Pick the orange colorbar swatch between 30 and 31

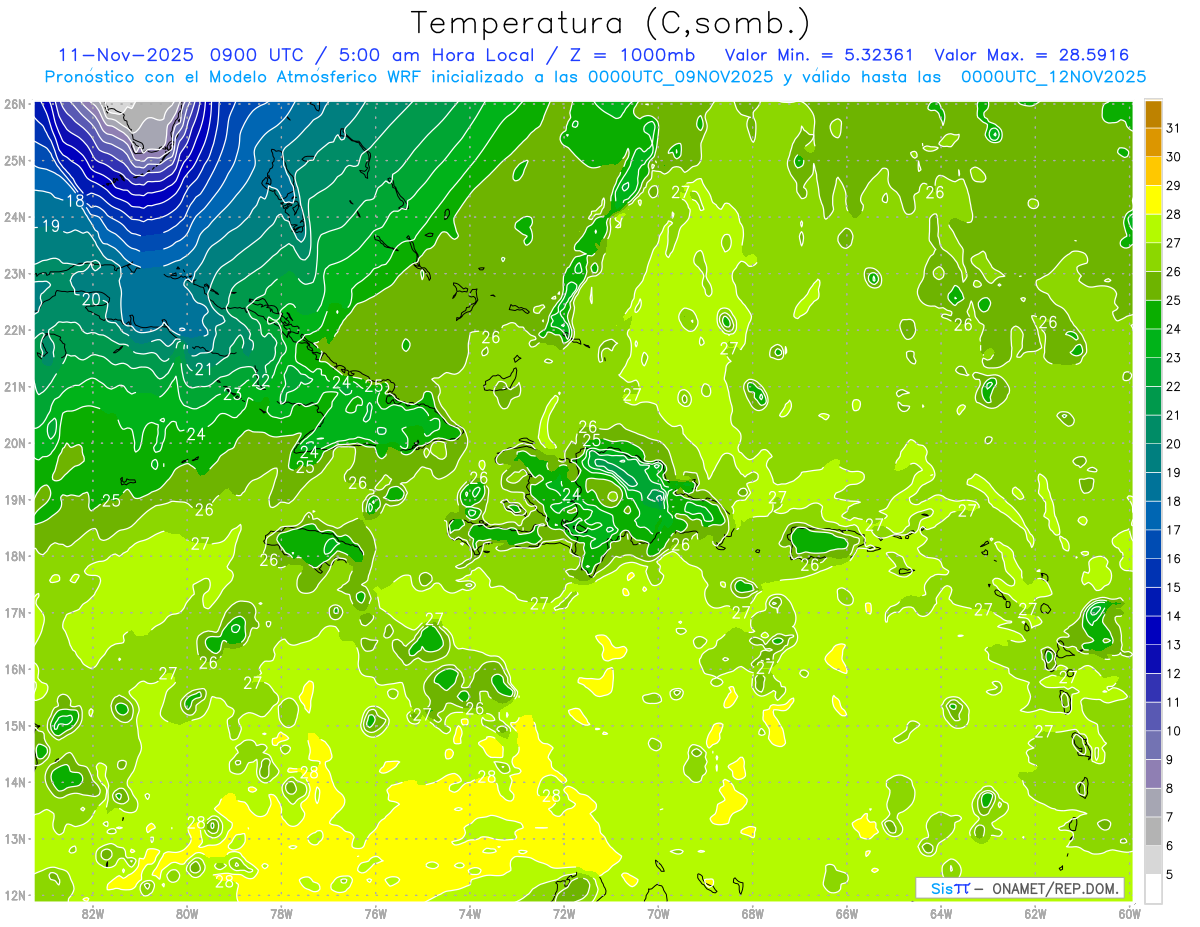tap(1153, 143)
